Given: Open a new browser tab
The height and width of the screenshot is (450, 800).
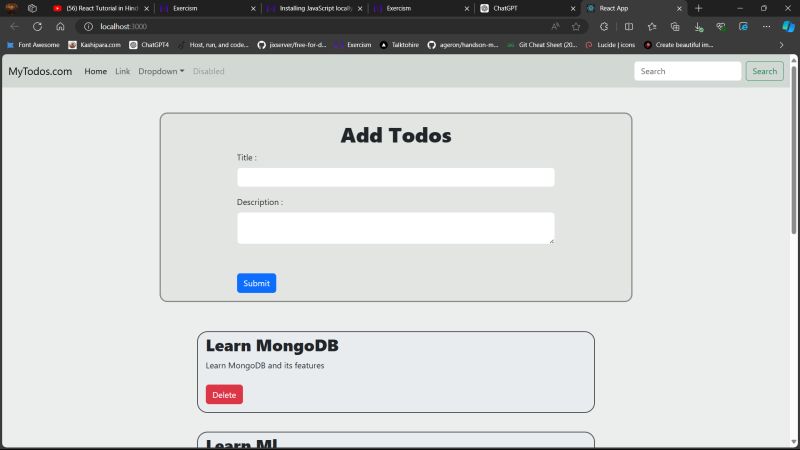Looking at the screenshot, I should [x=698, y=8].
